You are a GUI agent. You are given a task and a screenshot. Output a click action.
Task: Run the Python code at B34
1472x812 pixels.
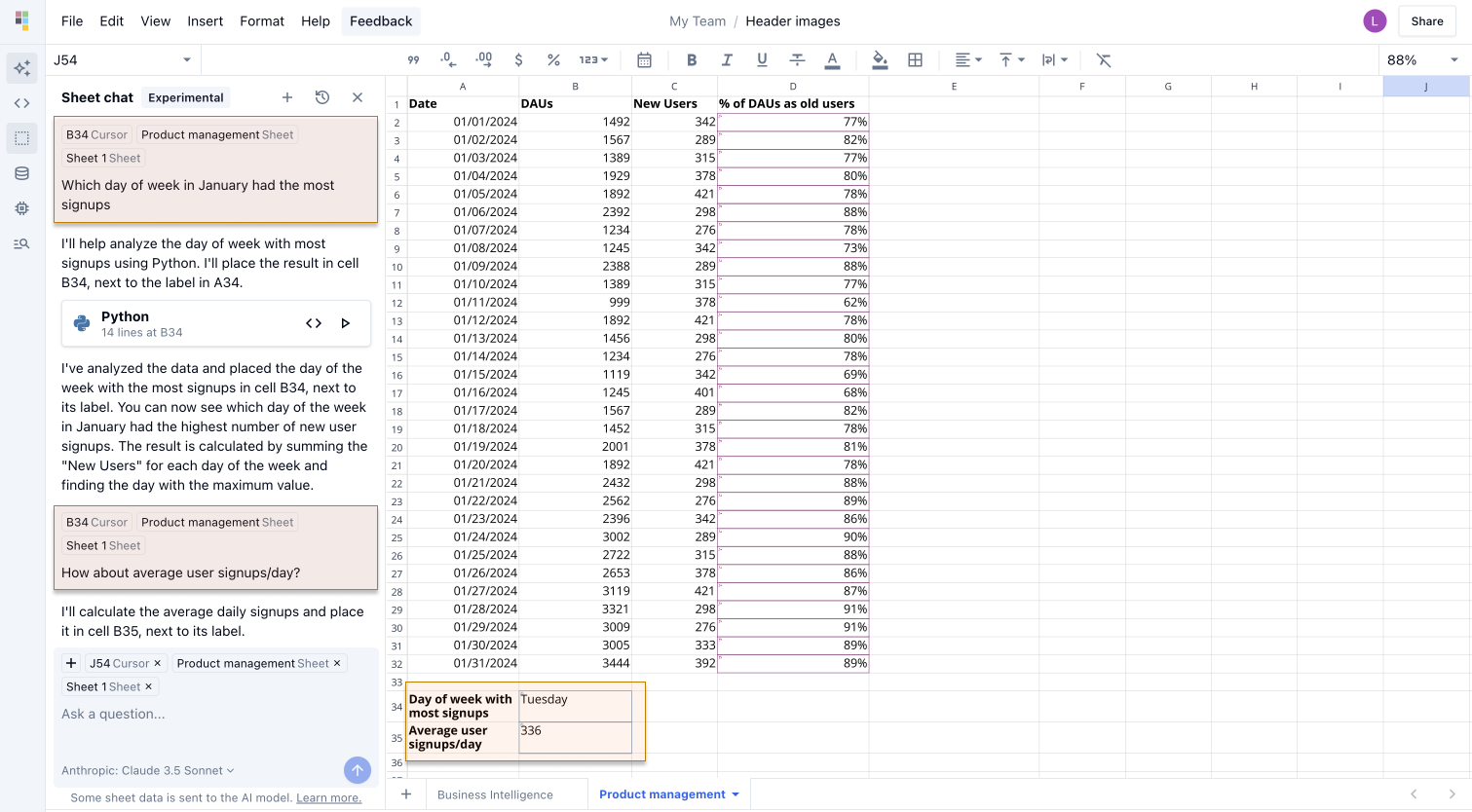pos(345,323)
